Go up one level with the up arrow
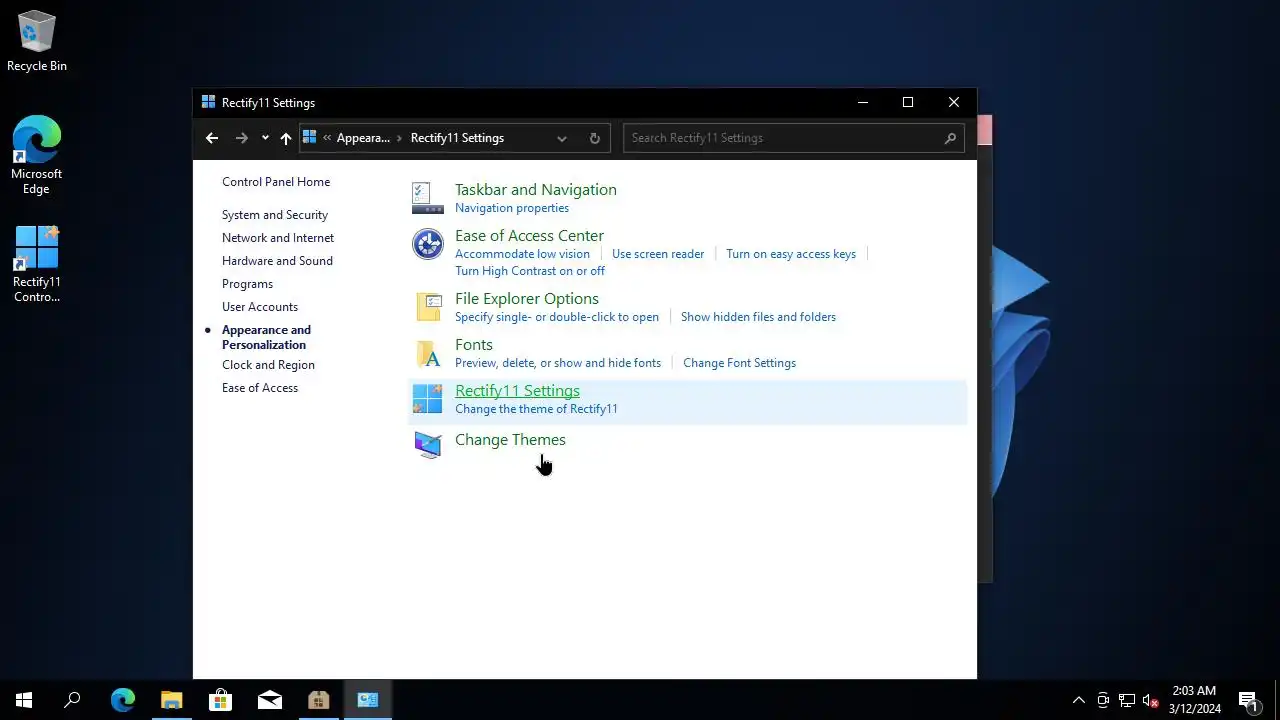 (x=286, y=138)
